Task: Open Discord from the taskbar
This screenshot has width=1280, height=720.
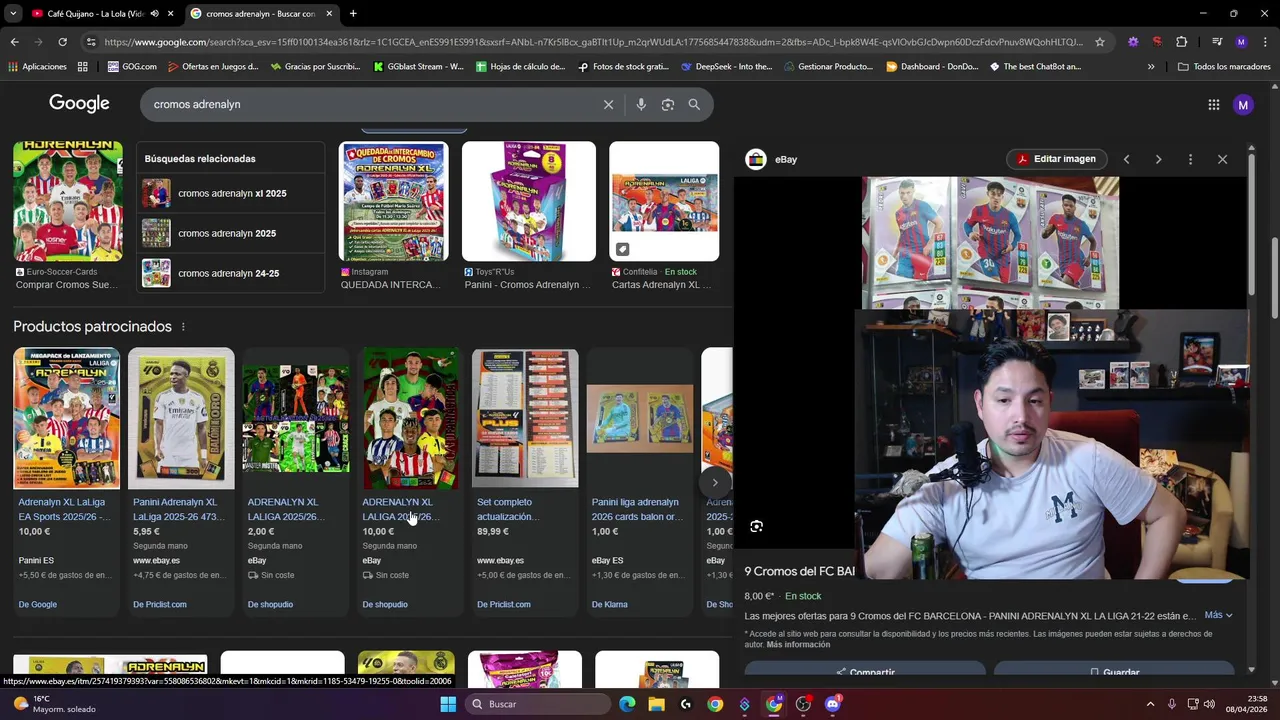Action: 832,704
